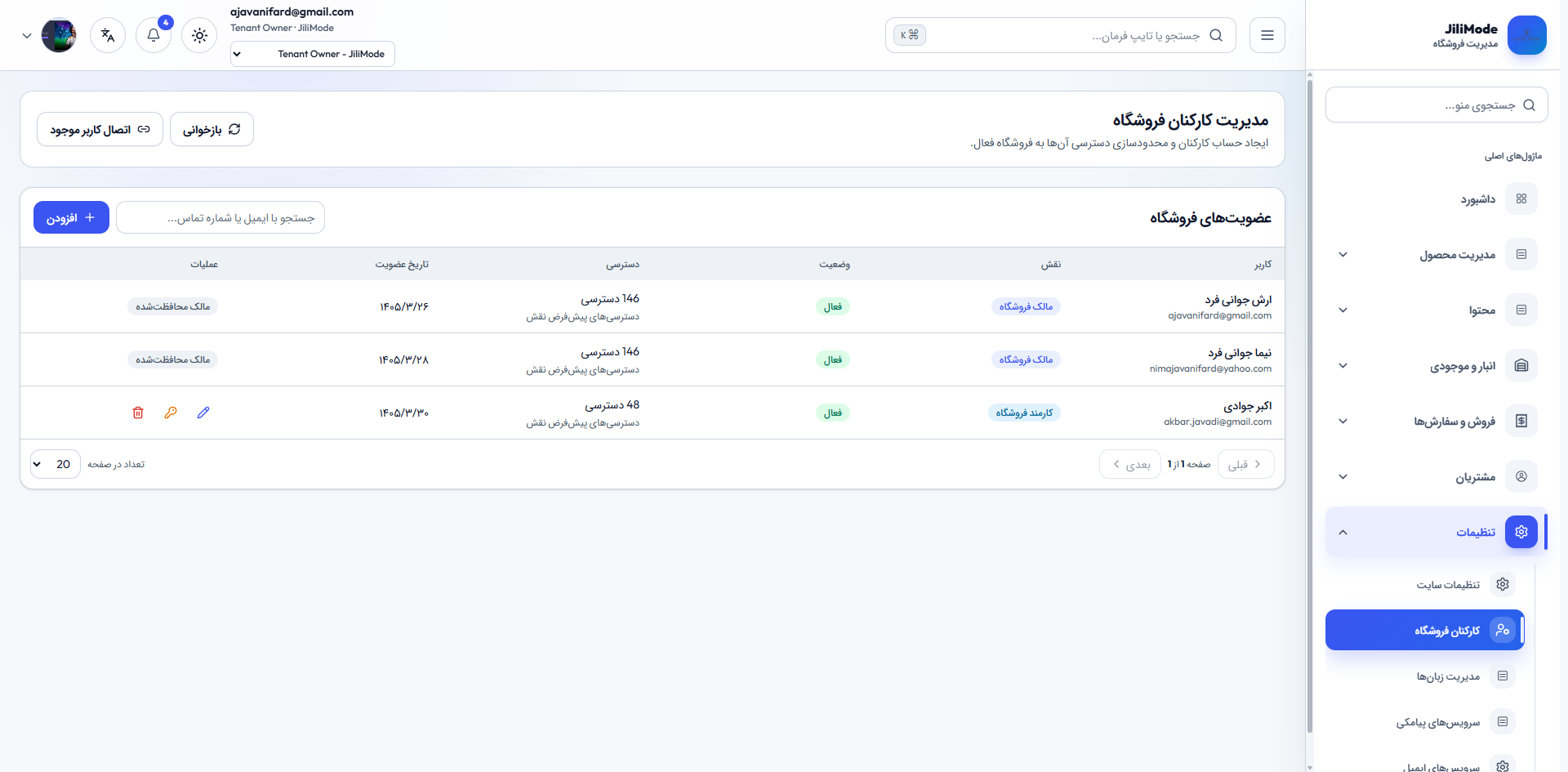This screenshot has height=772, width=1568.
Task: Click the sidebar vertical scrollbar
Action: click(x=1310, y=404)
